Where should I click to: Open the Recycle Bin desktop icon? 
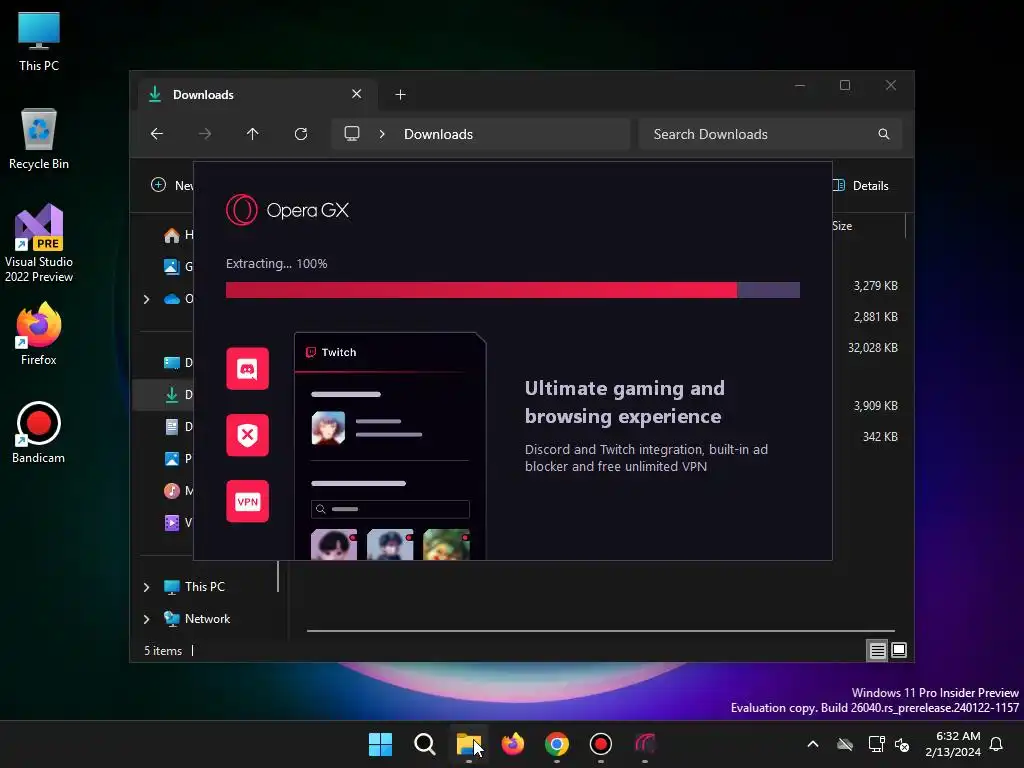coord(39,139)
